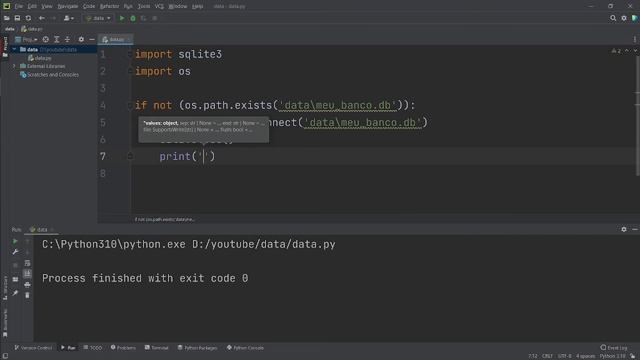Click Expand All in project panel

[57, 39]
